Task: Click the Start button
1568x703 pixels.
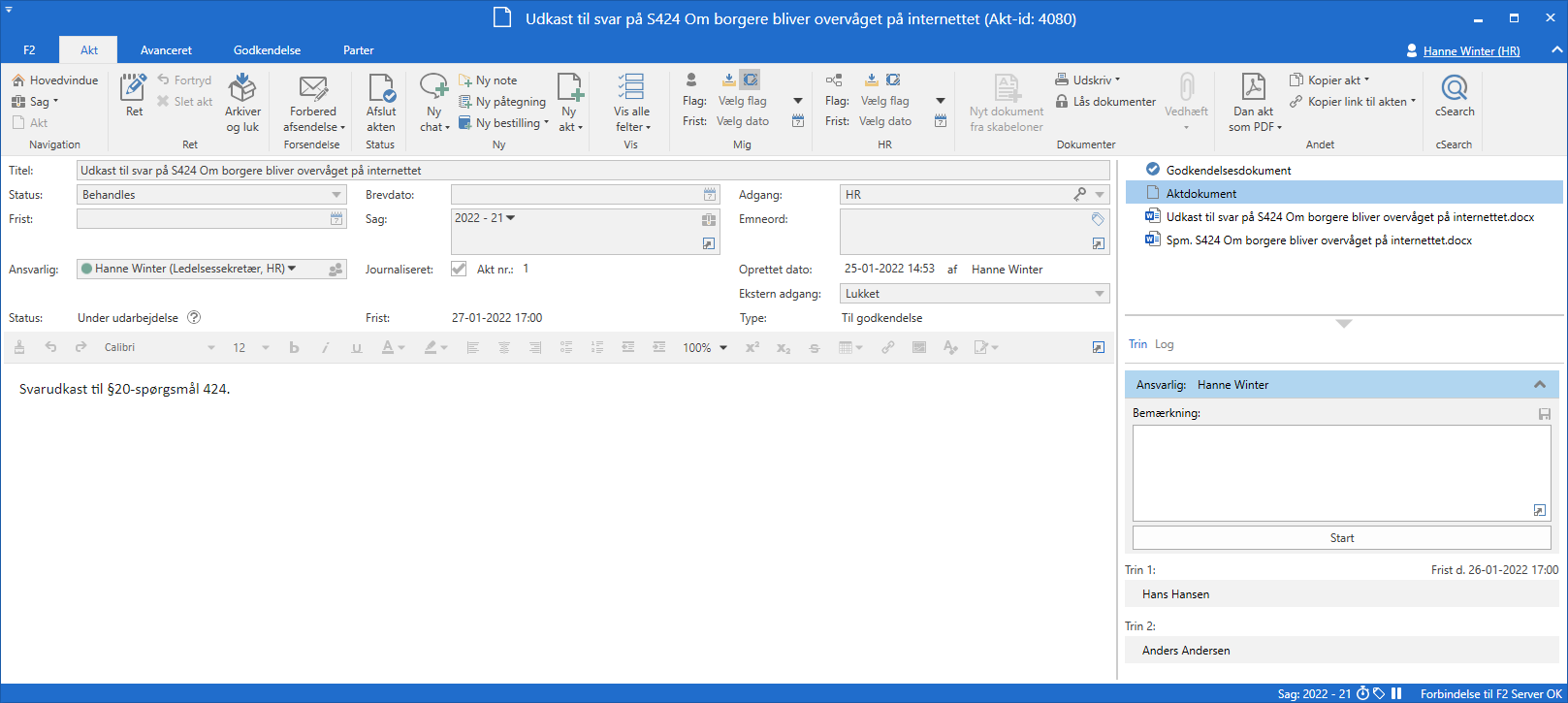Action: click(1342, 538)
